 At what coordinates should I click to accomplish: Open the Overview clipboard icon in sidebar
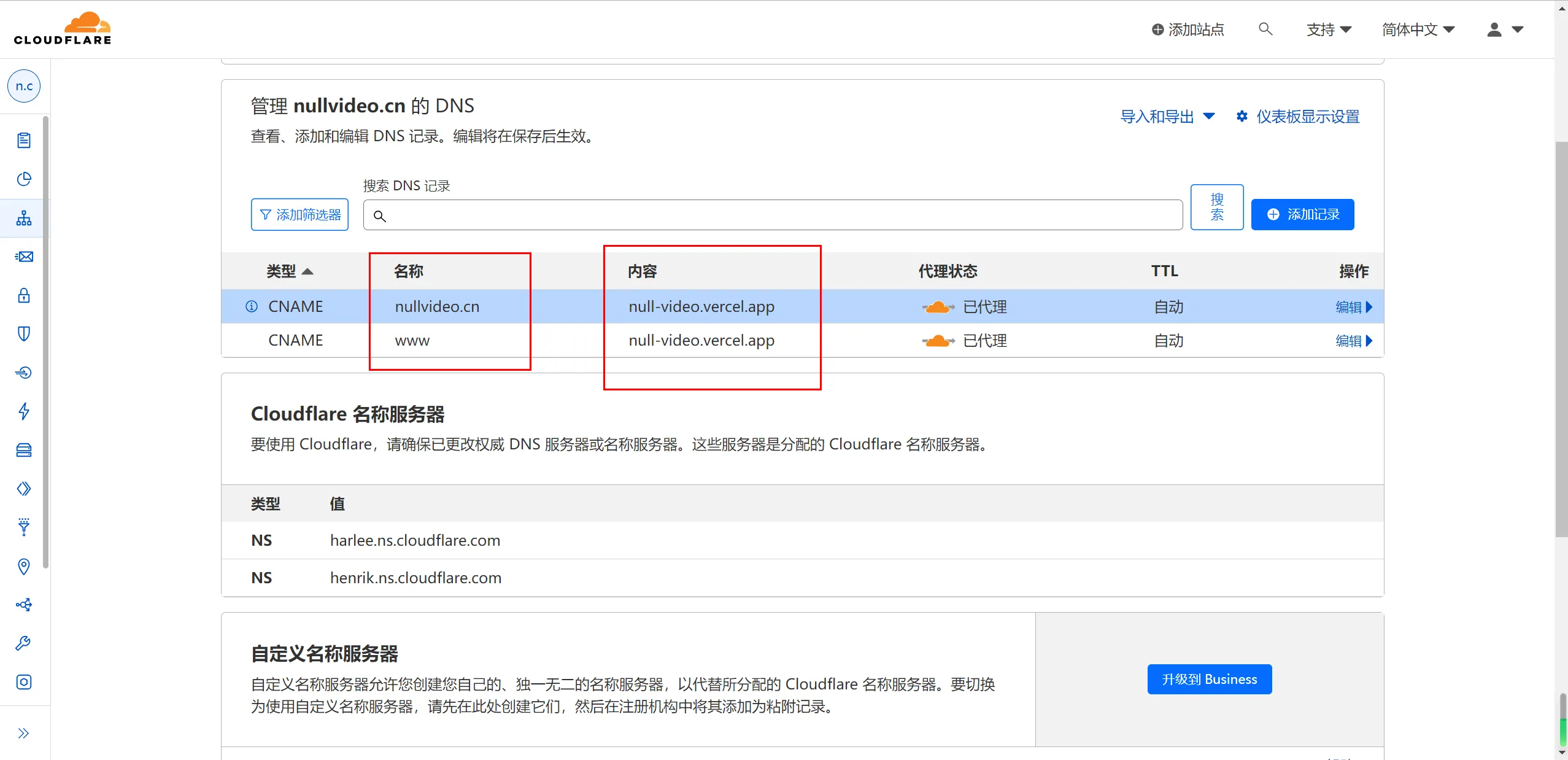[24, 141]
